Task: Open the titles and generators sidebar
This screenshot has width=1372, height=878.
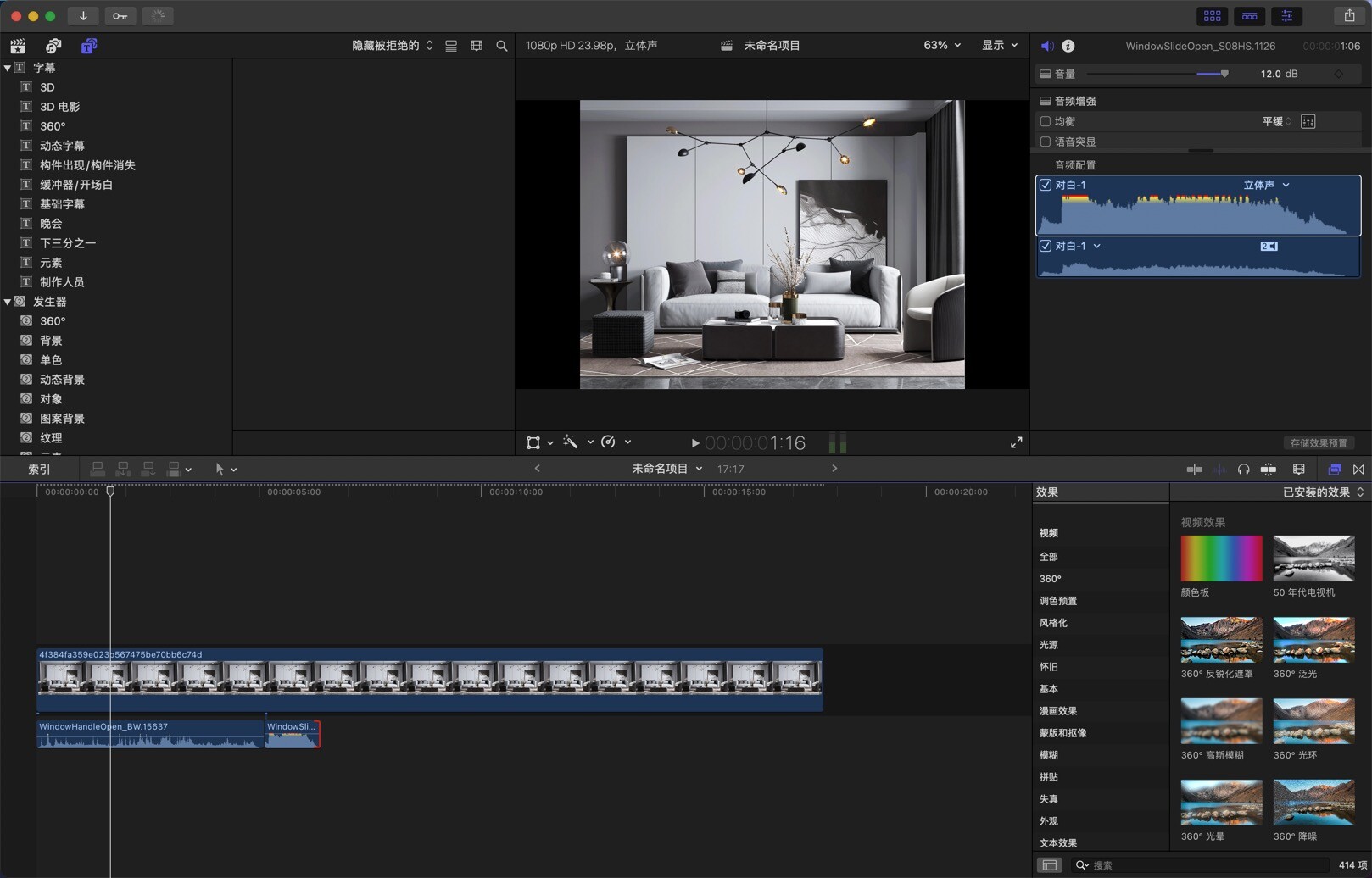Action: pyautogui.click(x=89, y=46)
